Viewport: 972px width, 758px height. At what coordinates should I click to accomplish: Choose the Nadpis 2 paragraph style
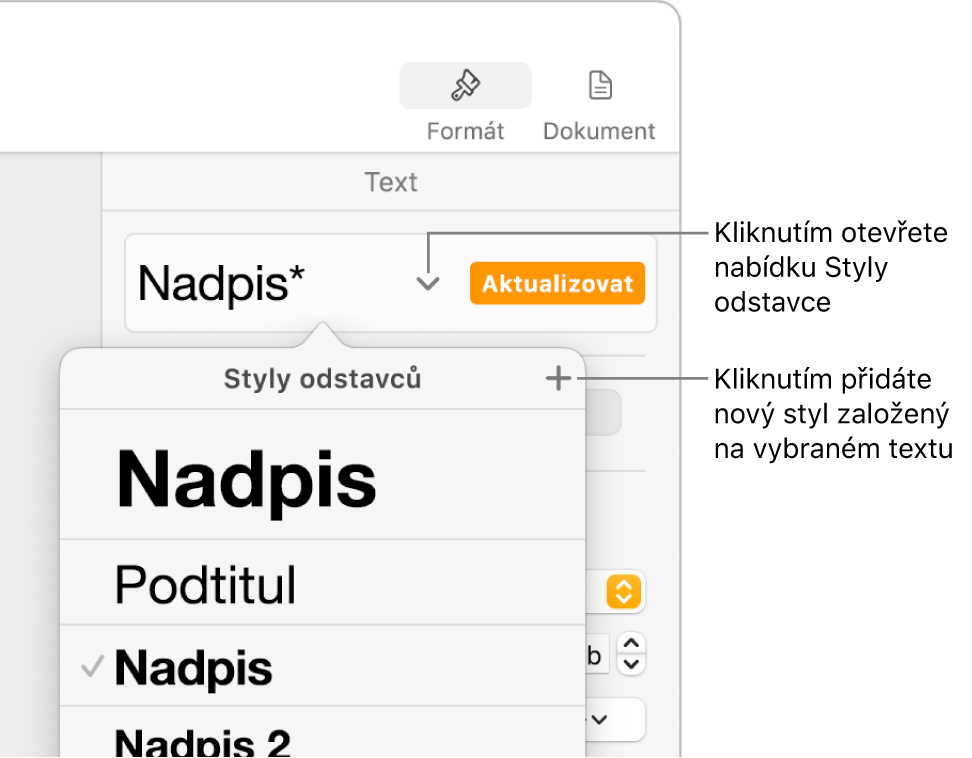coord(322,733)
